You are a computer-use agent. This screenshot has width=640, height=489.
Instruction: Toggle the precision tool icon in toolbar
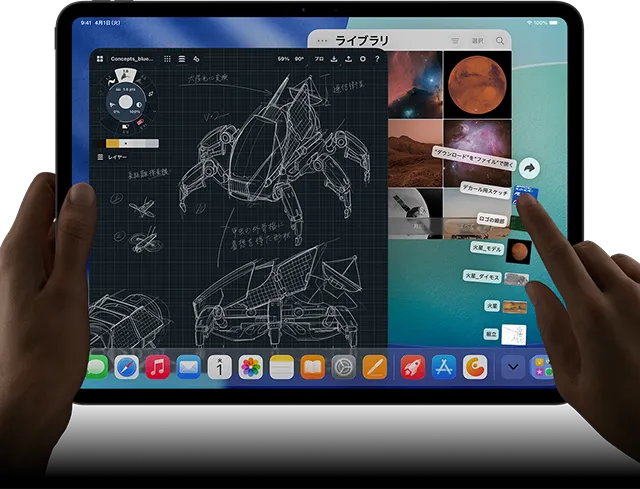point(196,59)
